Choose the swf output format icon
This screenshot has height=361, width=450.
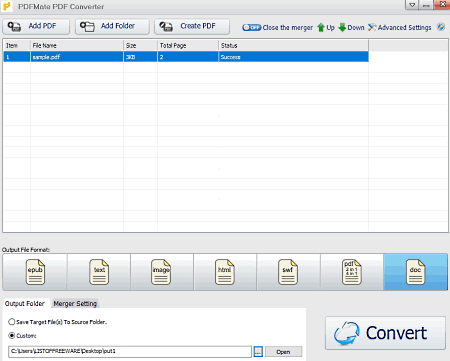288,272
